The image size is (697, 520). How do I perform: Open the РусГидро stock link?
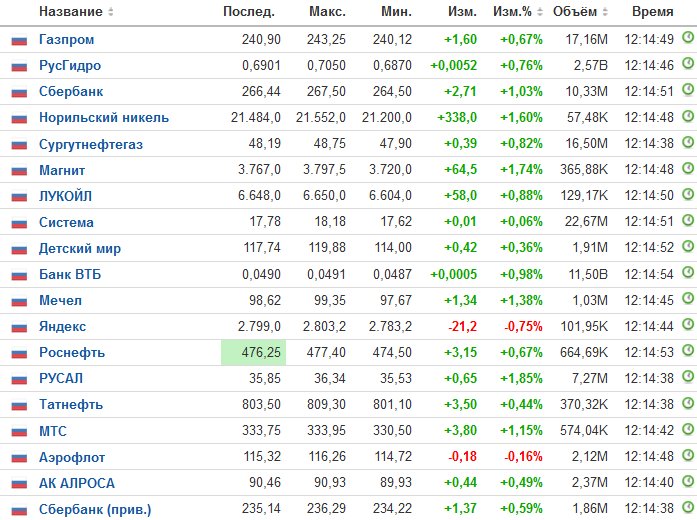70,66
